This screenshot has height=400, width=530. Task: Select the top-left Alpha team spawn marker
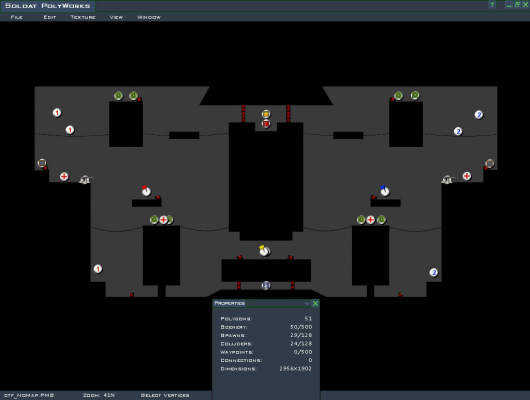tap(57, 113)
